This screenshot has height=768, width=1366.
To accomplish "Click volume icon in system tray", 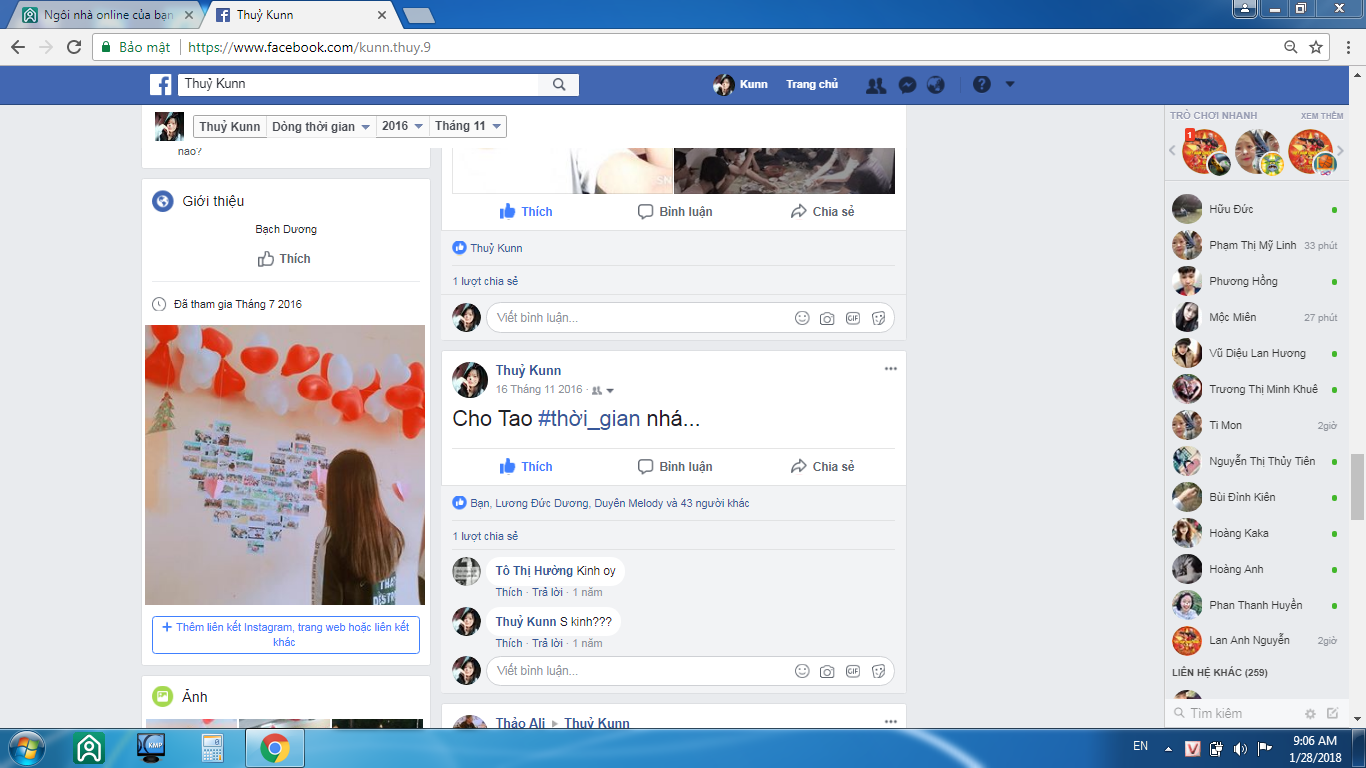I will point(1240,748).
